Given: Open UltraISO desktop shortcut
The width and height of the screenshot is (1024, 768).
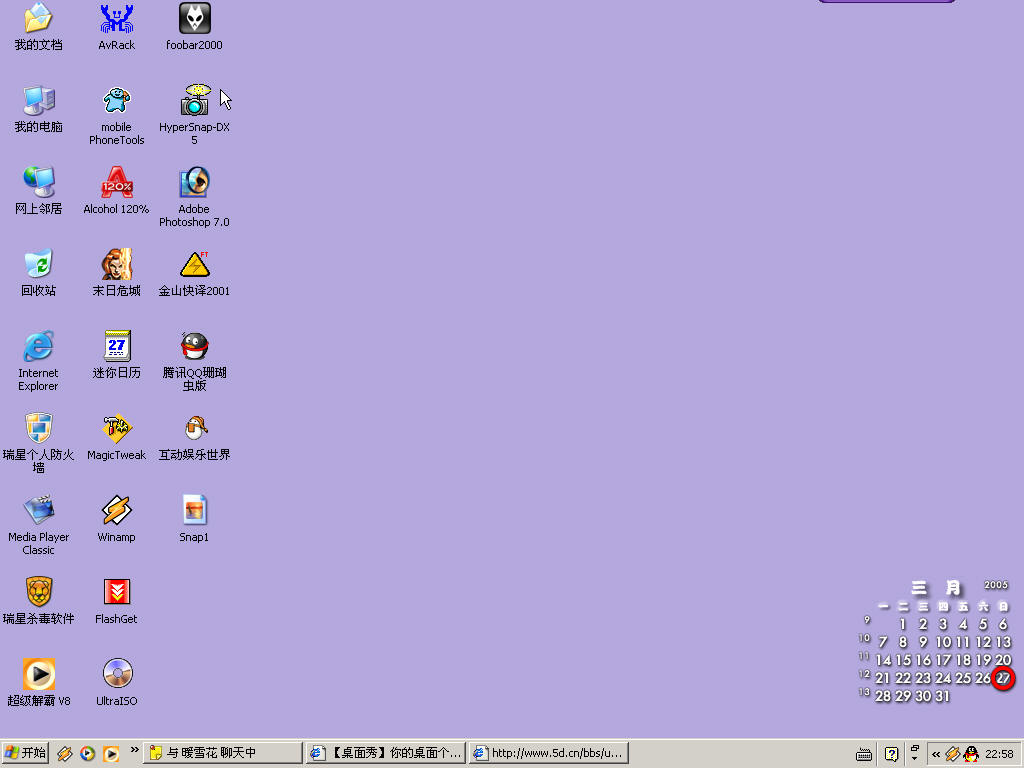Looking at the screenshot, I should [x=116, y=674].
